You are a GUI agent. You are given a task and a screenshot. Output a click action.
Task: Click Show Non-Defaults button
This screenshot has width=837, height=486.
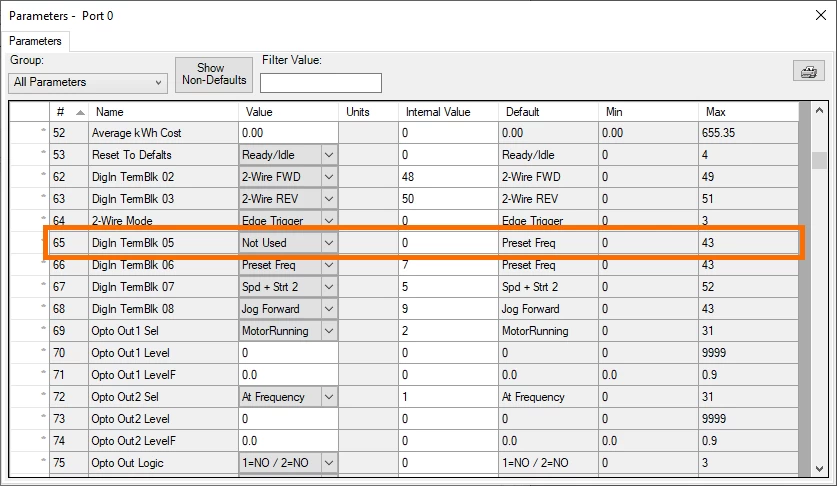tap(214, 74)
